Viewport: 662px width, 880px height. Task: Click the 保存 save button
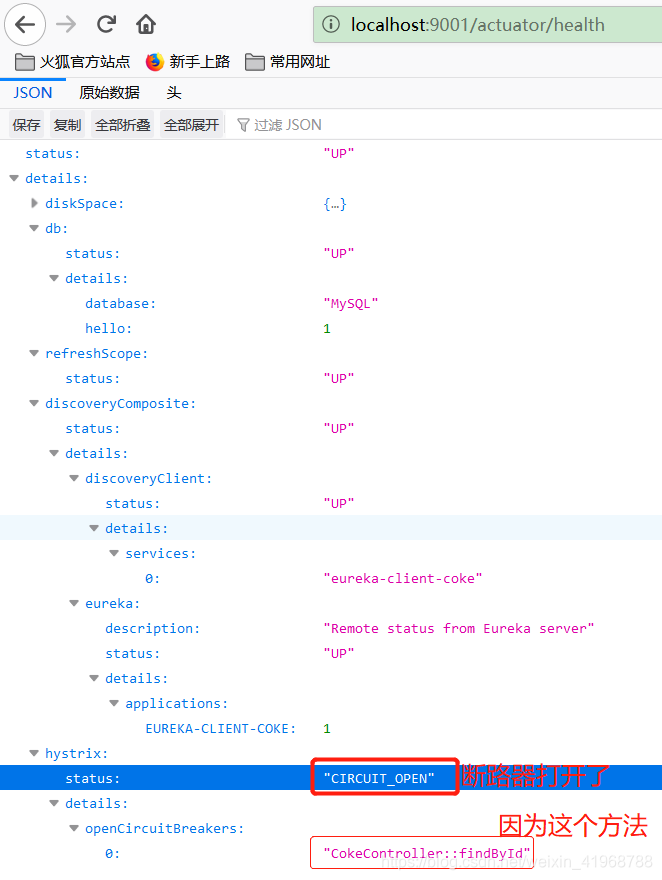pos(26,125)
